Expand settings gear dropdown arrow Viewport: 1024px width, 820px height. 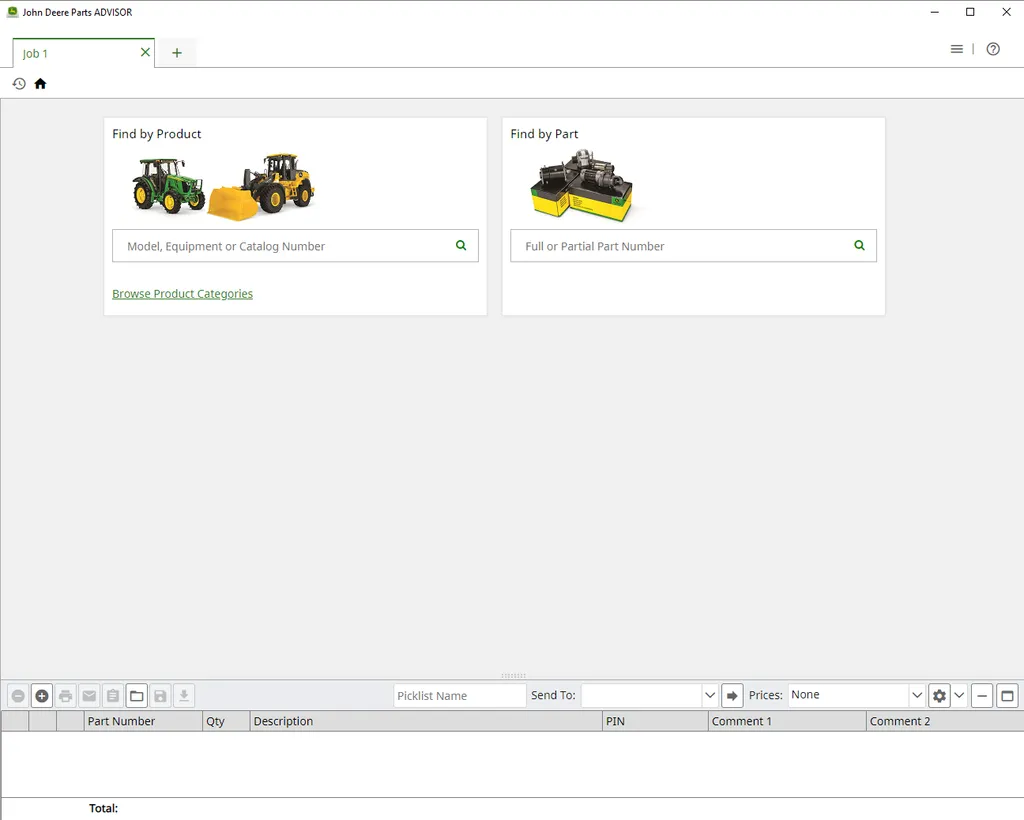tap(959, 696)
